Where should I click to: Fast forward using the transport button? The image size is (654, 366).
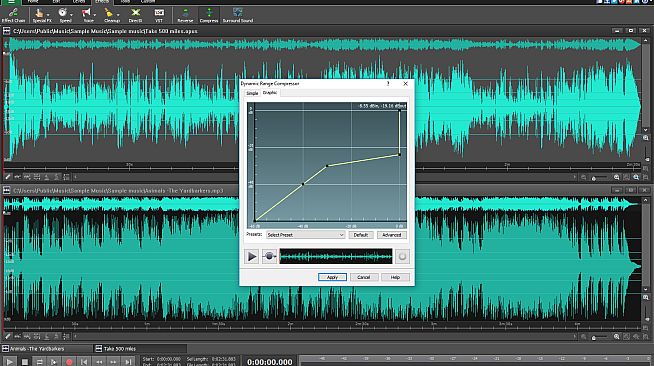click(113, 362)
